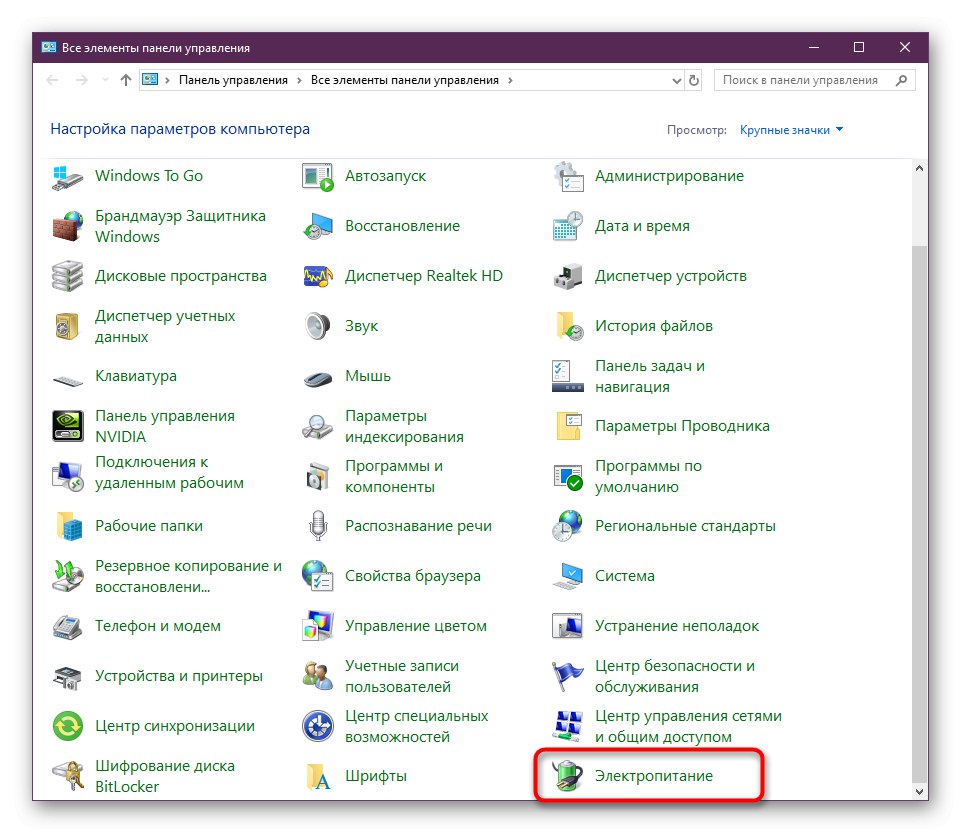
Task: Open the История файлов icon
Action: (x=569, y=326)
